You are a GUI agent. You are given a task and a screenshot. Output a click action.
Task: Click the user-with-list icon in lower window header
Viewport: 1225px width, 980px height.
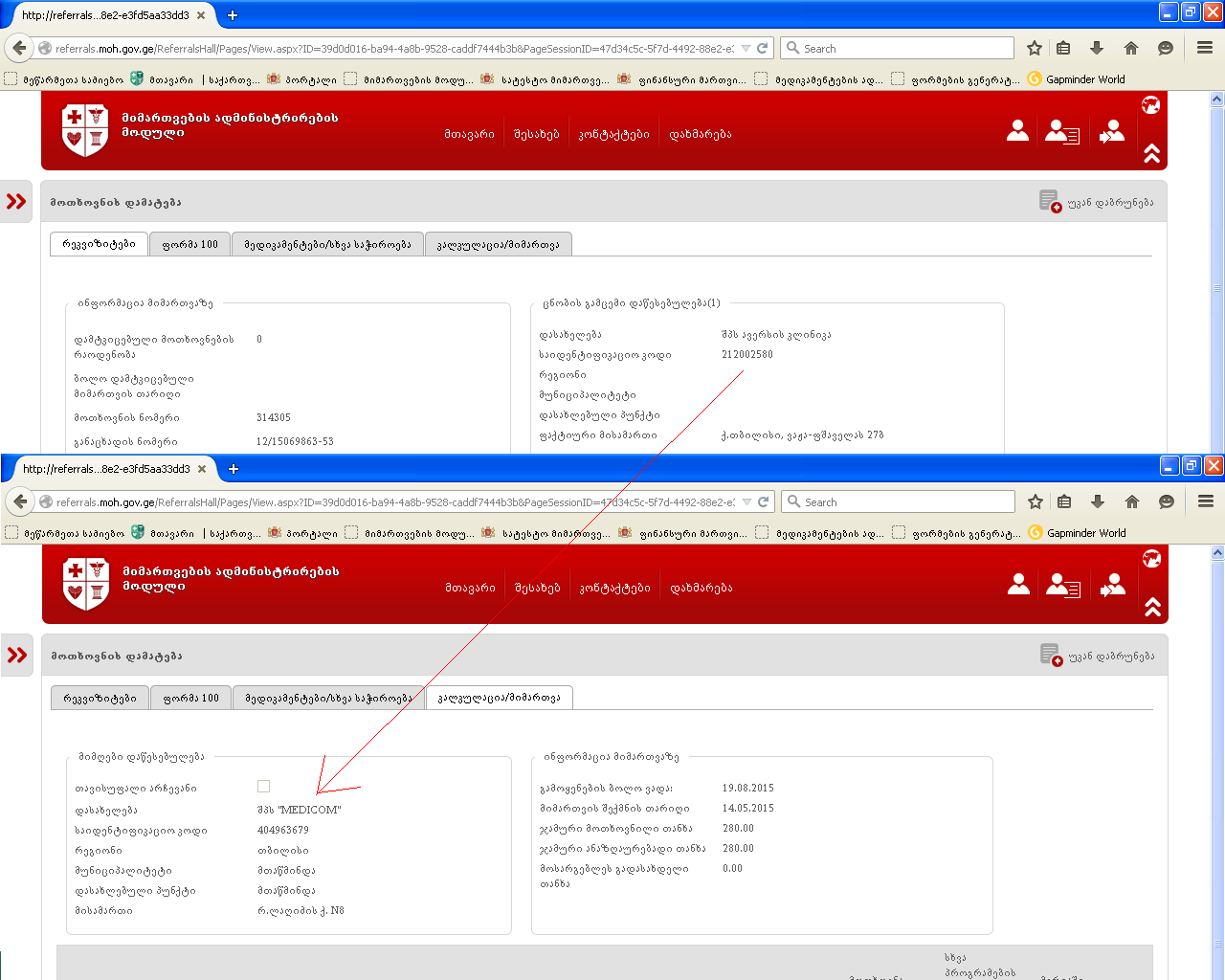(1062, 585)
